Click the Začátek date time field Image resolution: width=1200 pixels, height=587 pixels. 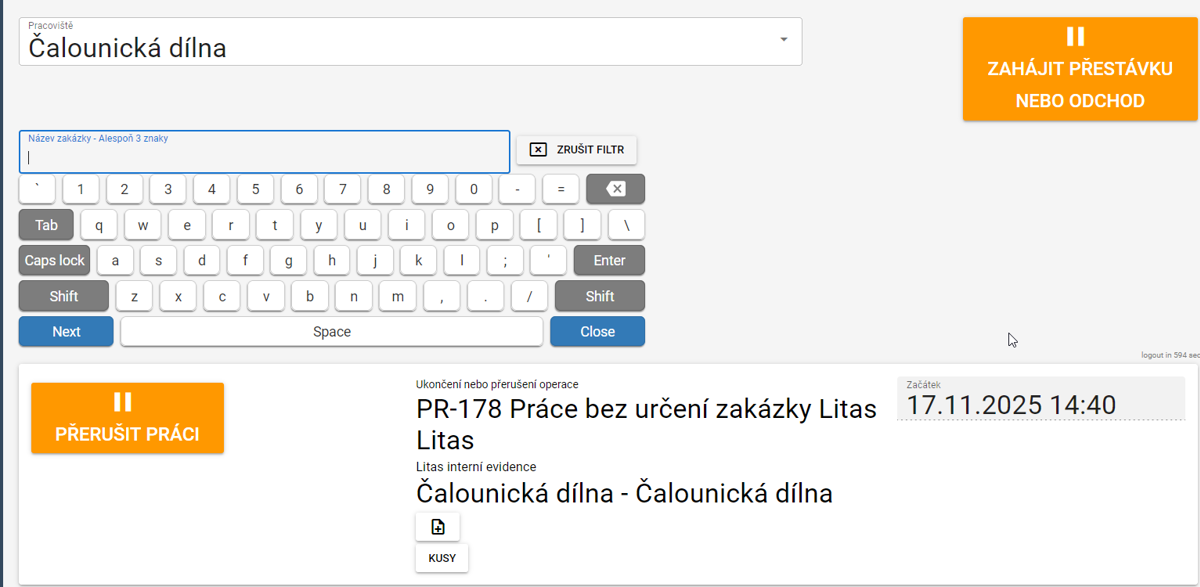[1040, 405]
